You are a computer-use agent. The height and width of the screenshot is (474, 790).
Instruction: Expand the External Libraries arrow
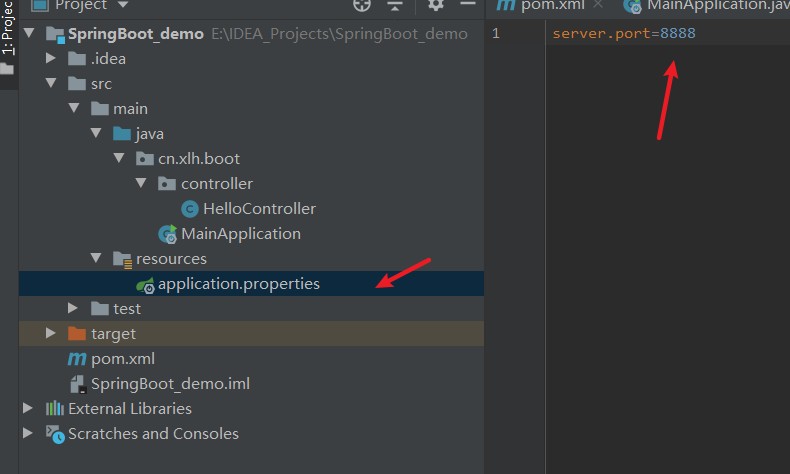point(28,408)
